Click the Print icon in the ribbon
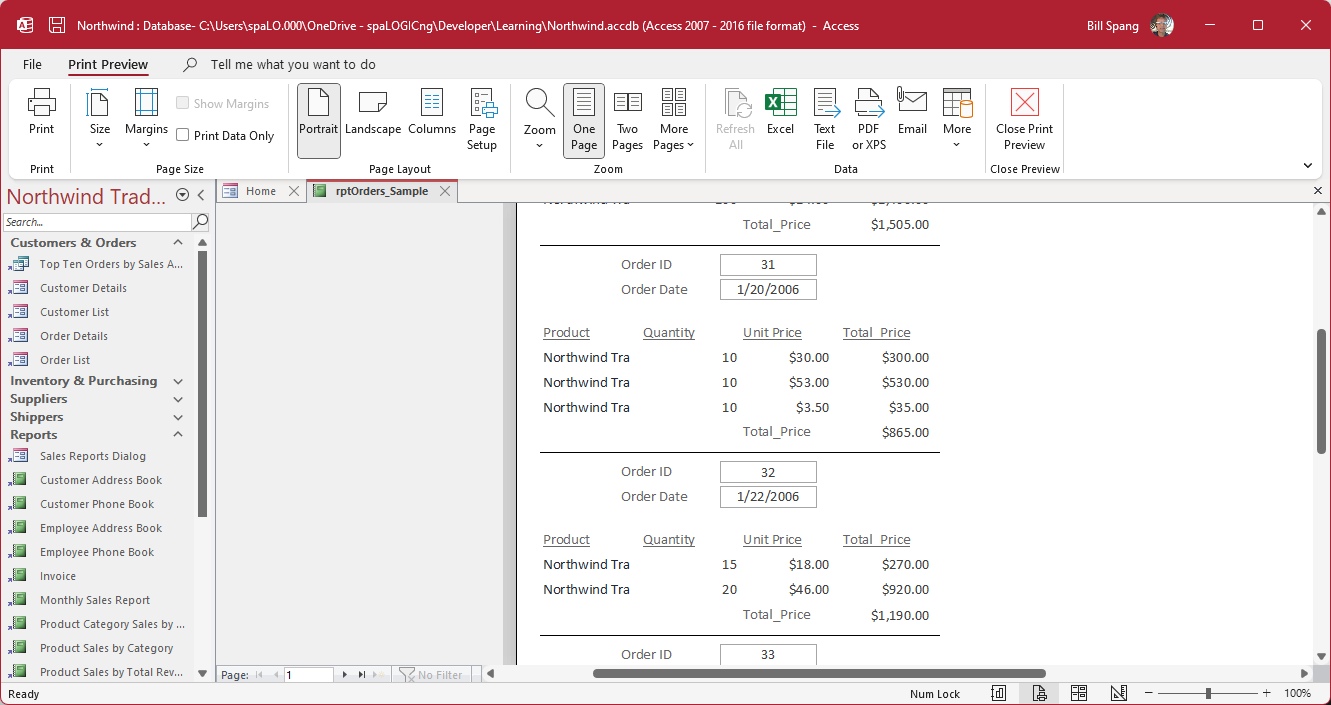This screenshot has width=1331, height=705. (x=41, y=112)
